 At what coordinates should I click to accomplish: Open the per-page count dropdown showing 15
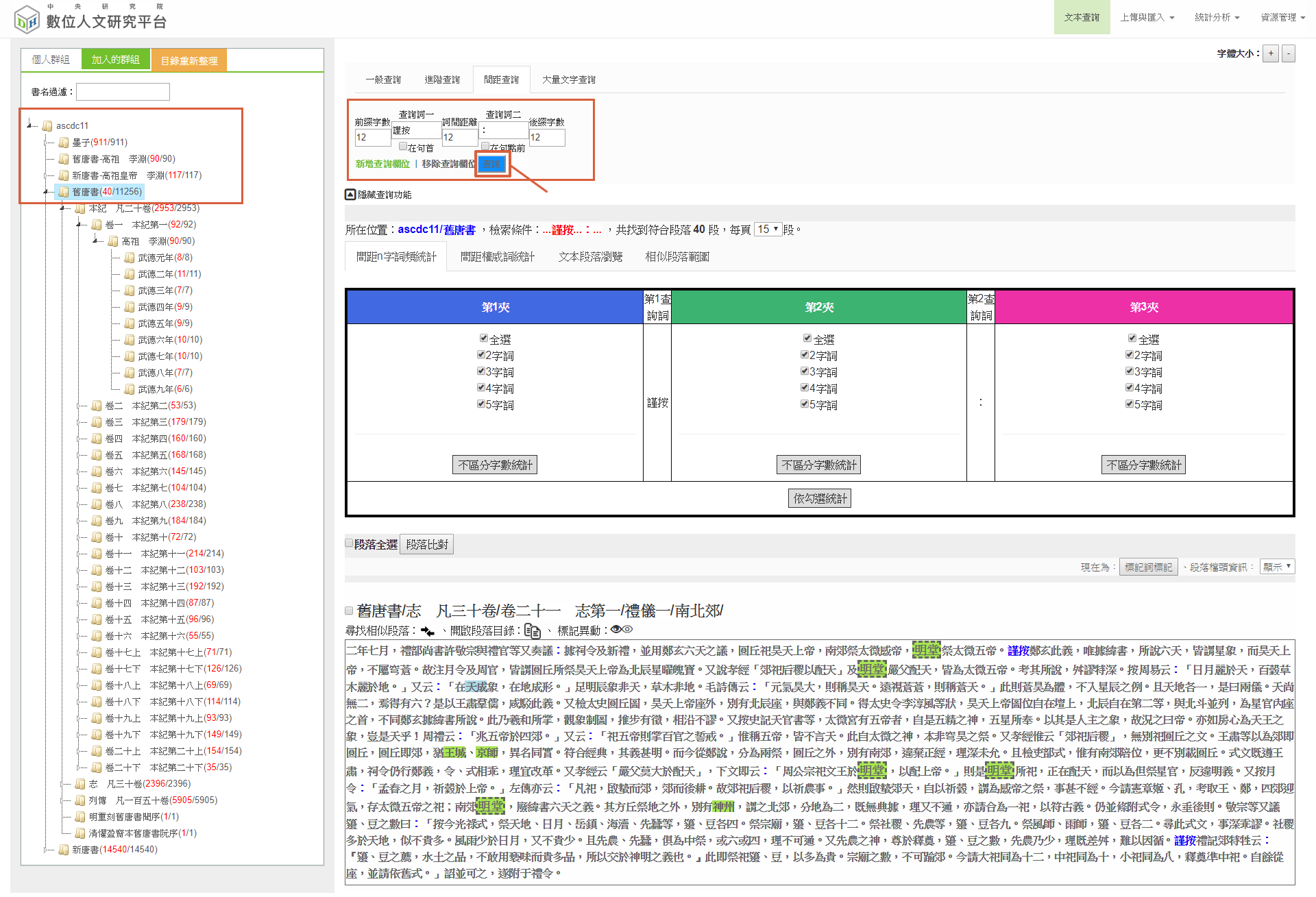point(768,230)
